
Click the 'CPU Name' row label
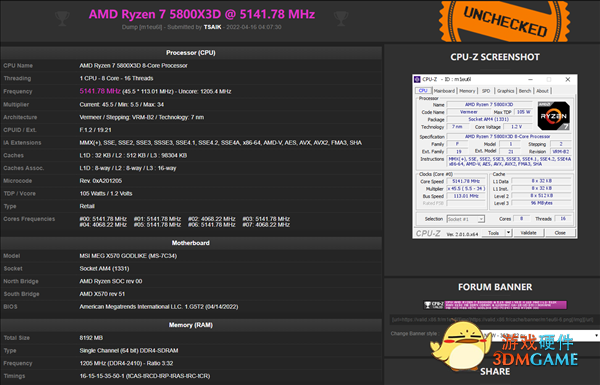(x=18, y=66)
